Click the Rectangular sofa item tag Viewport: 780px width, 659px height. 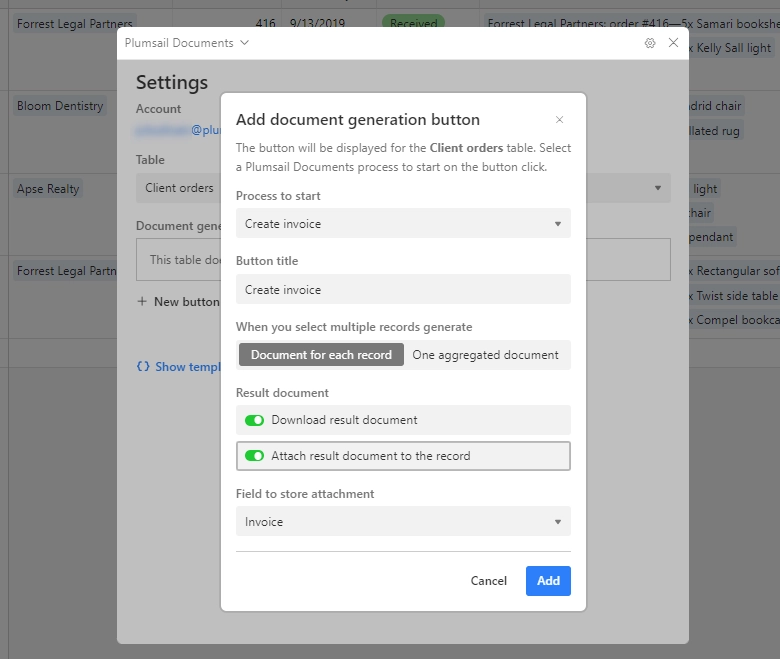[734, 271]
